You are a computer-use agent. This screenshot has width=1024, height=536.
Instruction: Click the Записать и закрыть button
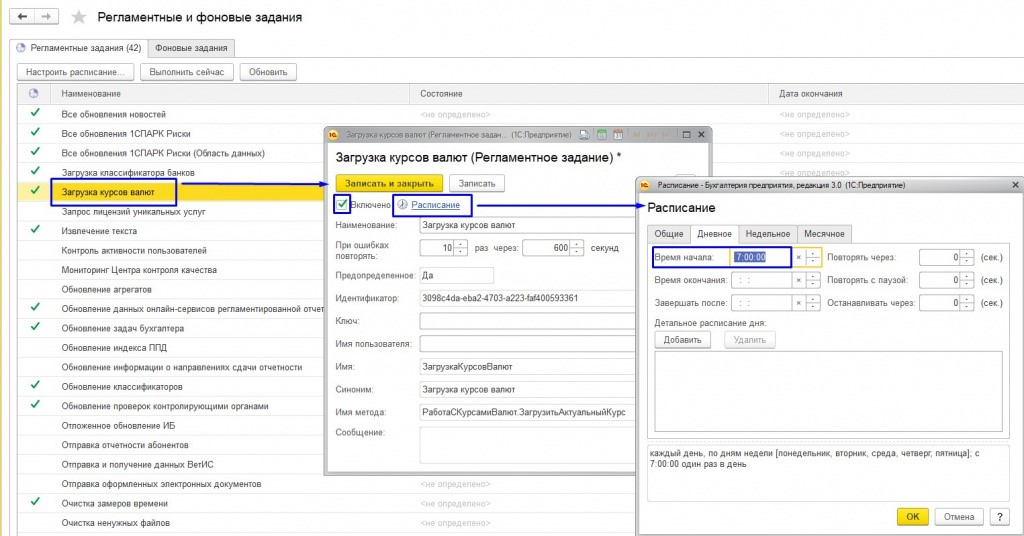tap(388, 183)
